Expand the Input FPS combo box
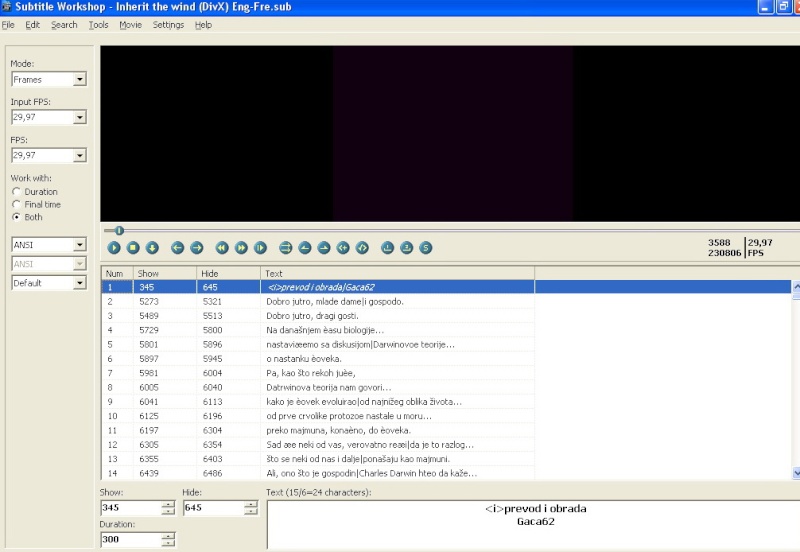This screenshot has width=800, height=552. 80,118
